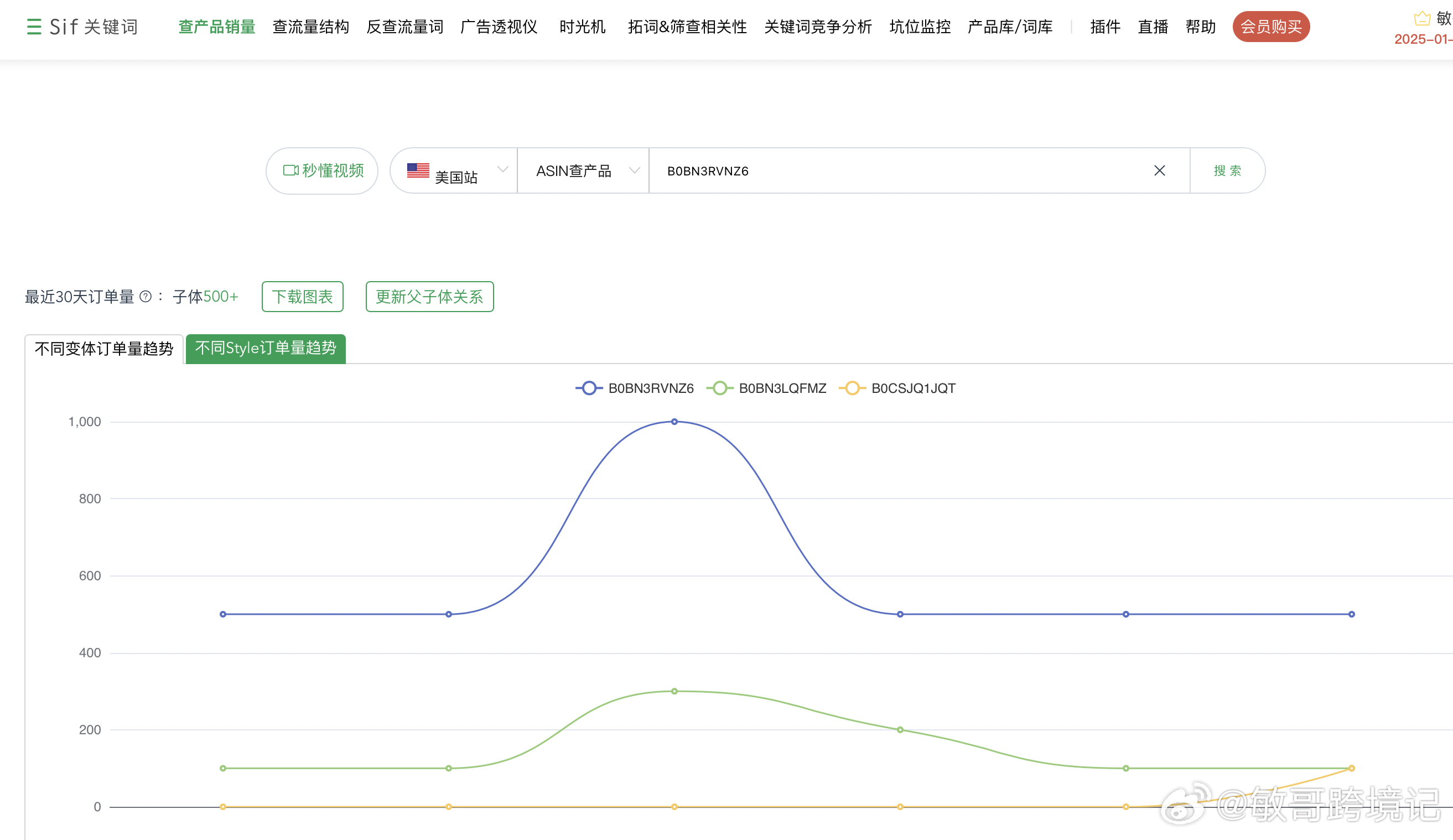Select 坑位监控 in navigation
1453x840 pixels.
[x=920, y=27]
